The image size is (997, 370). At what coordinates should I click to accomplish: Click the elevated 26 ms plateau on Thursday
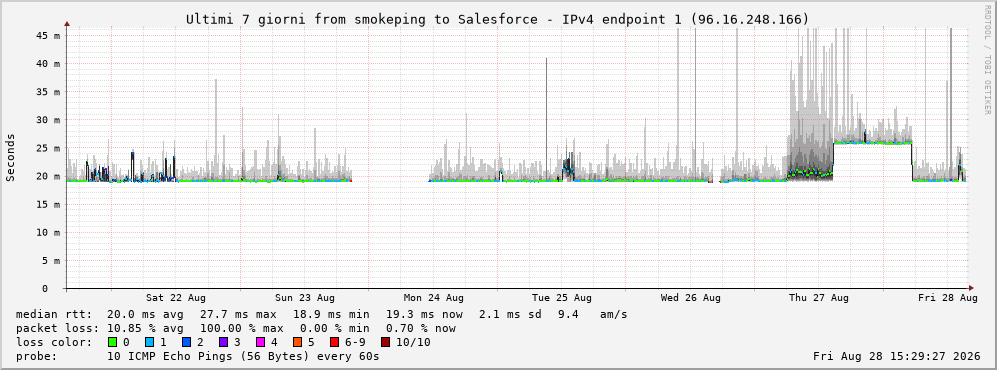tap(872, 142)
